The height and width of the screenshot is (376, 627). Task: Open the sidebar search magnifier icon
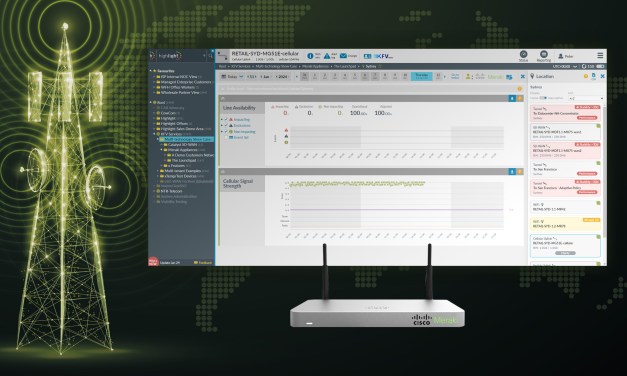click(x=210, y=56)
